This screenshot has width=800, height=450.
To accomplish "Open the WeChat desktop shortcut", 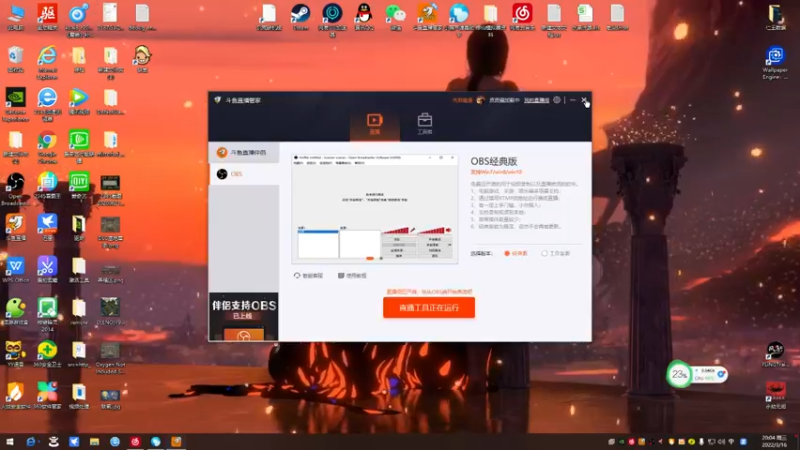I will tap(395, 17).
